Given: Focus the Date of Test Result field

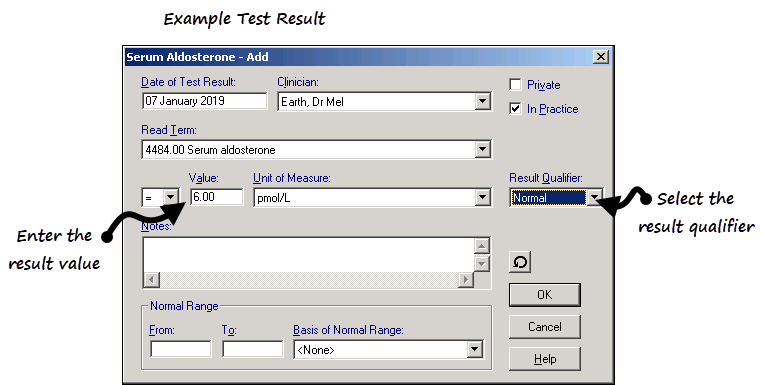Looking at the screenshot, I should [x=204, y=101].
